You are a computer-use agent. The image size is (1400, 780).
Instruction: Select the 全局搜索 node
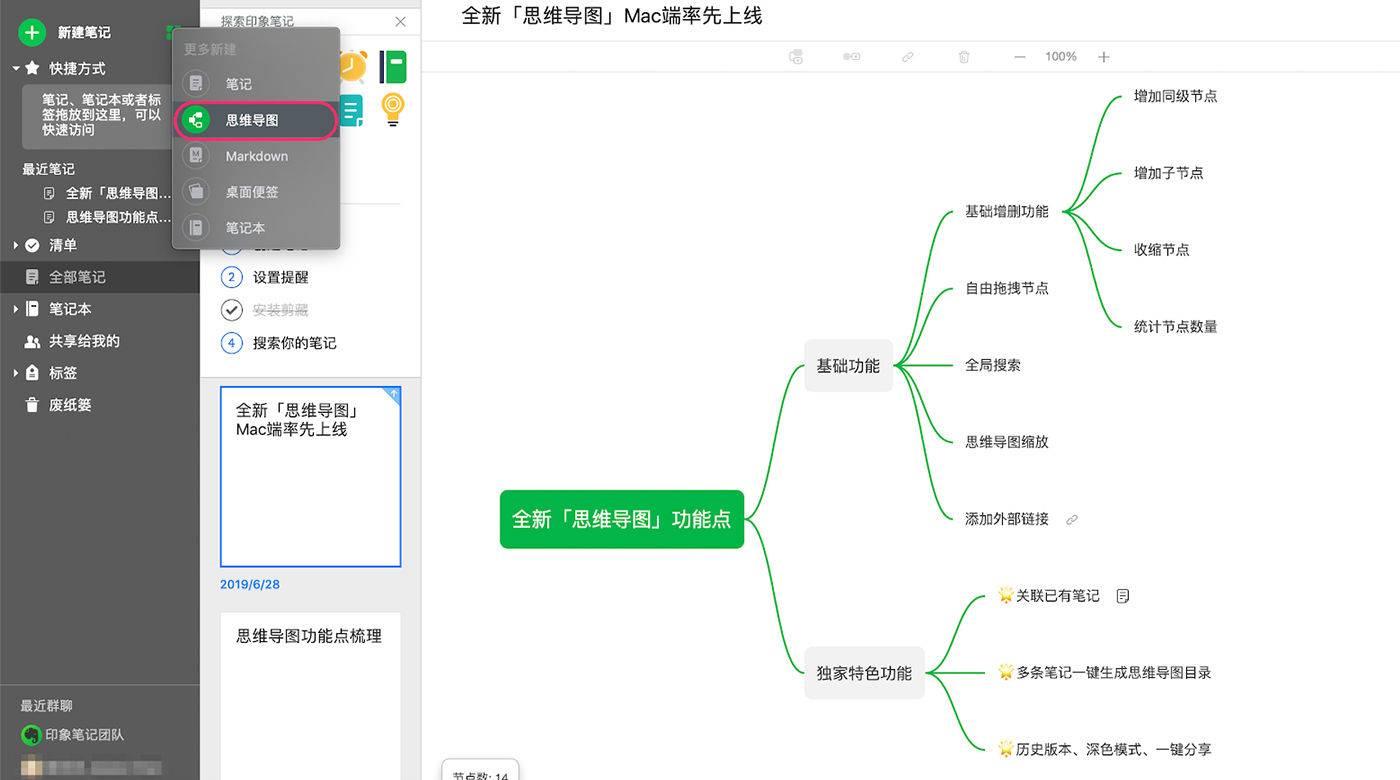click(x=993, y=366)
